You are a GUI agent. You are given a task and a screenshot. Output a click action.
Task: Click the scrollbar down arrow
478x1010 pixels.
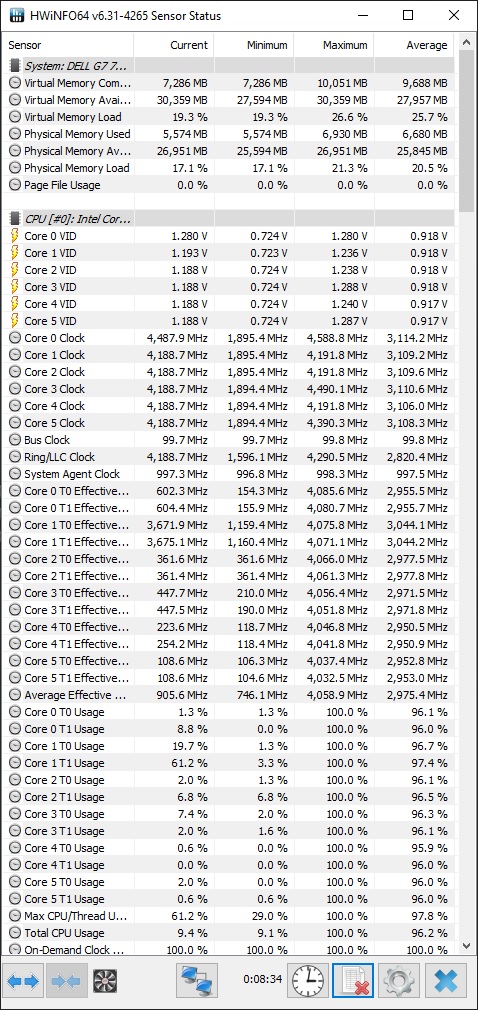(466, 946)
